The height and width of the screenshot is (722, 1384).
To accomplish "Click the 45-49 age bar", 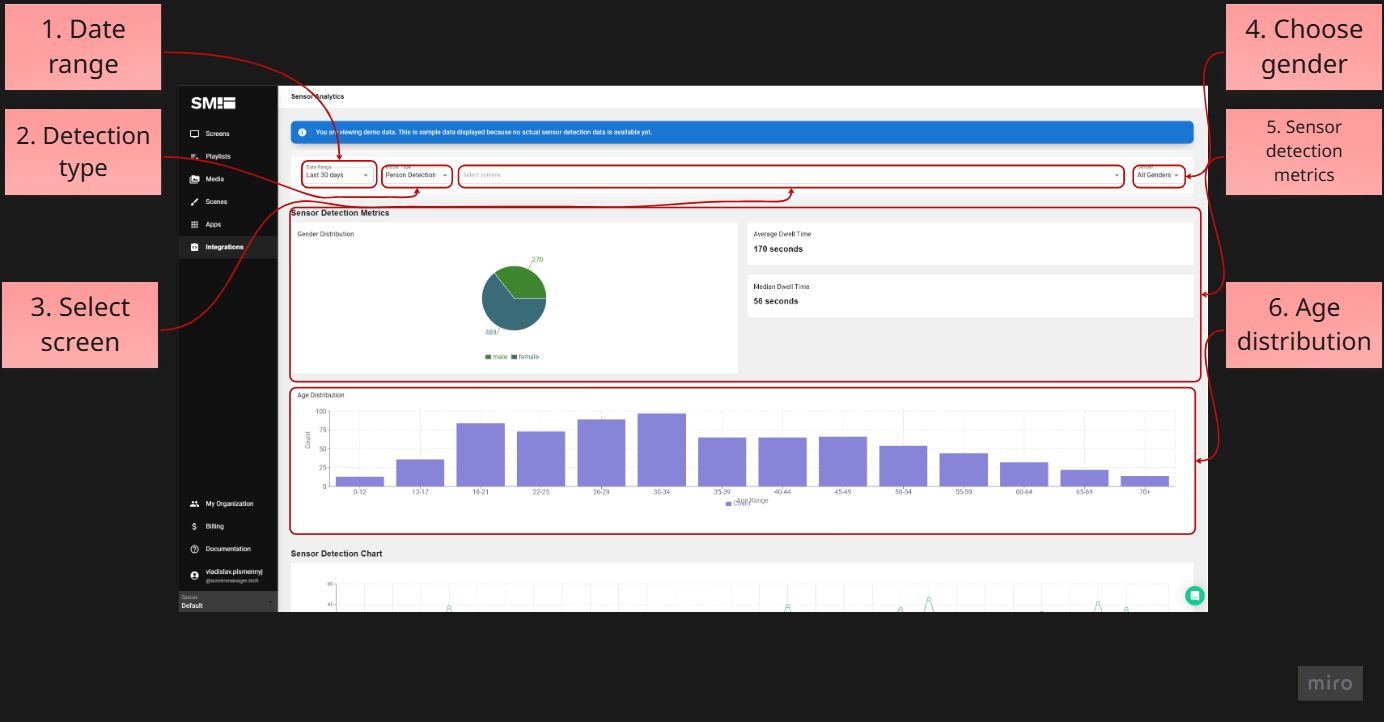I will coord(843,461).
